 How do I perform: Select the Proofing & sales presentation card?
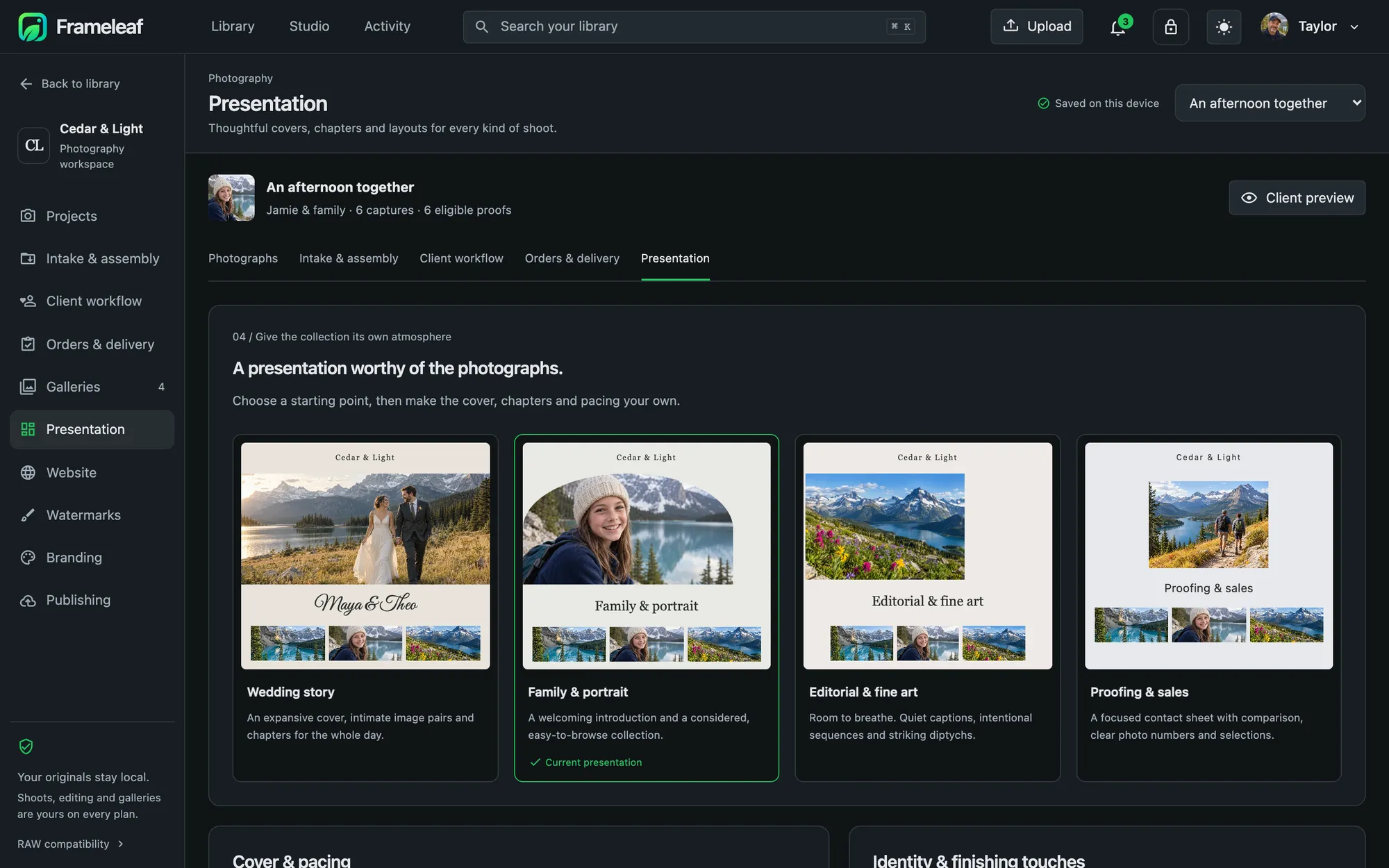pyautogui.click(x=1208, y=608)
